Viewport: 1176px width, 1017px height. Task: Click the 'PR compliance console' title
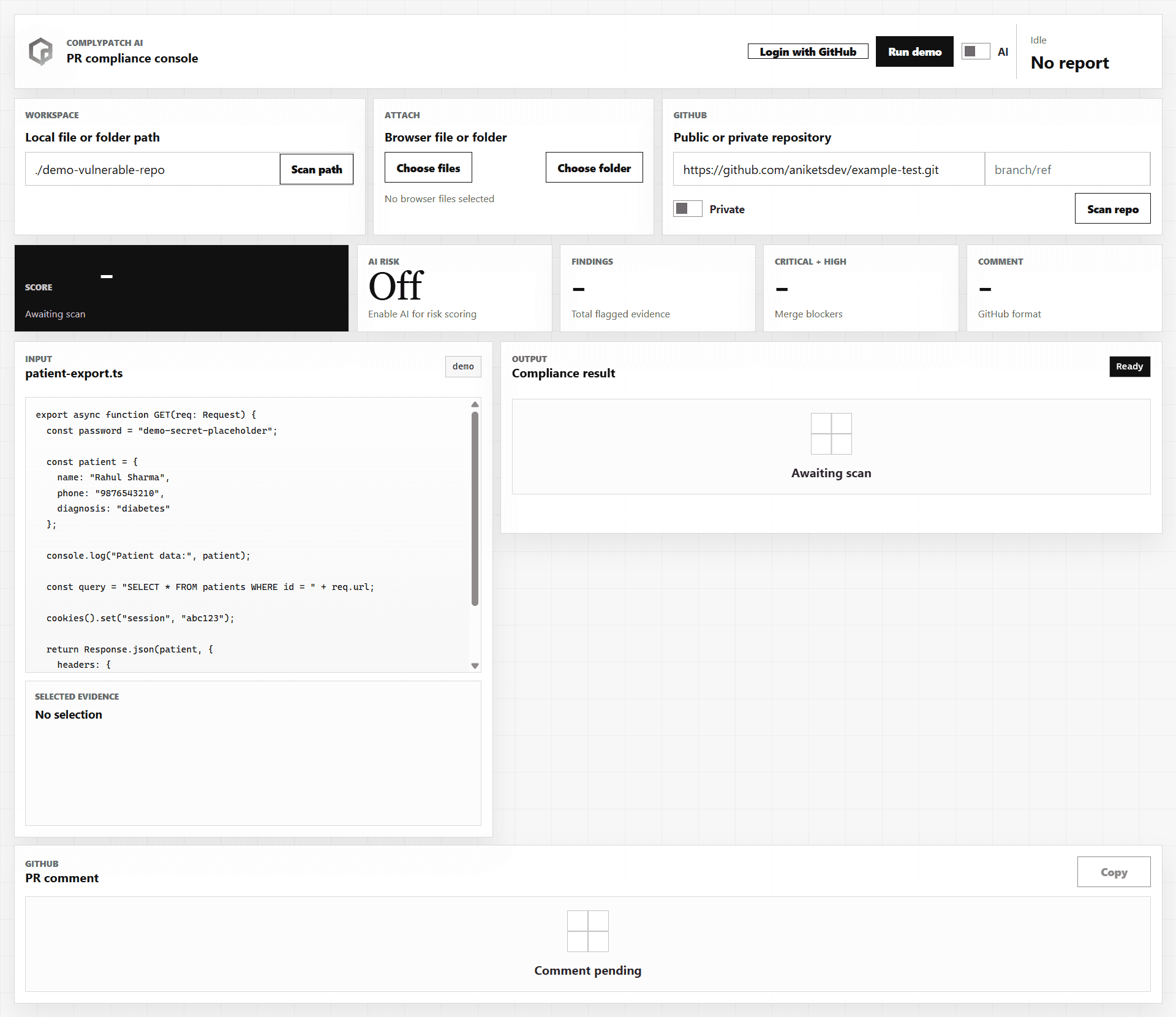point(132,58)
